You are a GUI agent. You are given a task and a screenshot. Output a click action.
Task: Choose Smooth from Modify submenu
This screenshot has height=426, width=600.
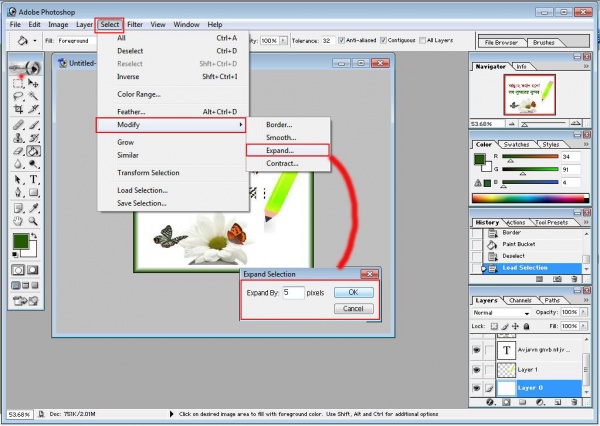(x=288, y=137)
